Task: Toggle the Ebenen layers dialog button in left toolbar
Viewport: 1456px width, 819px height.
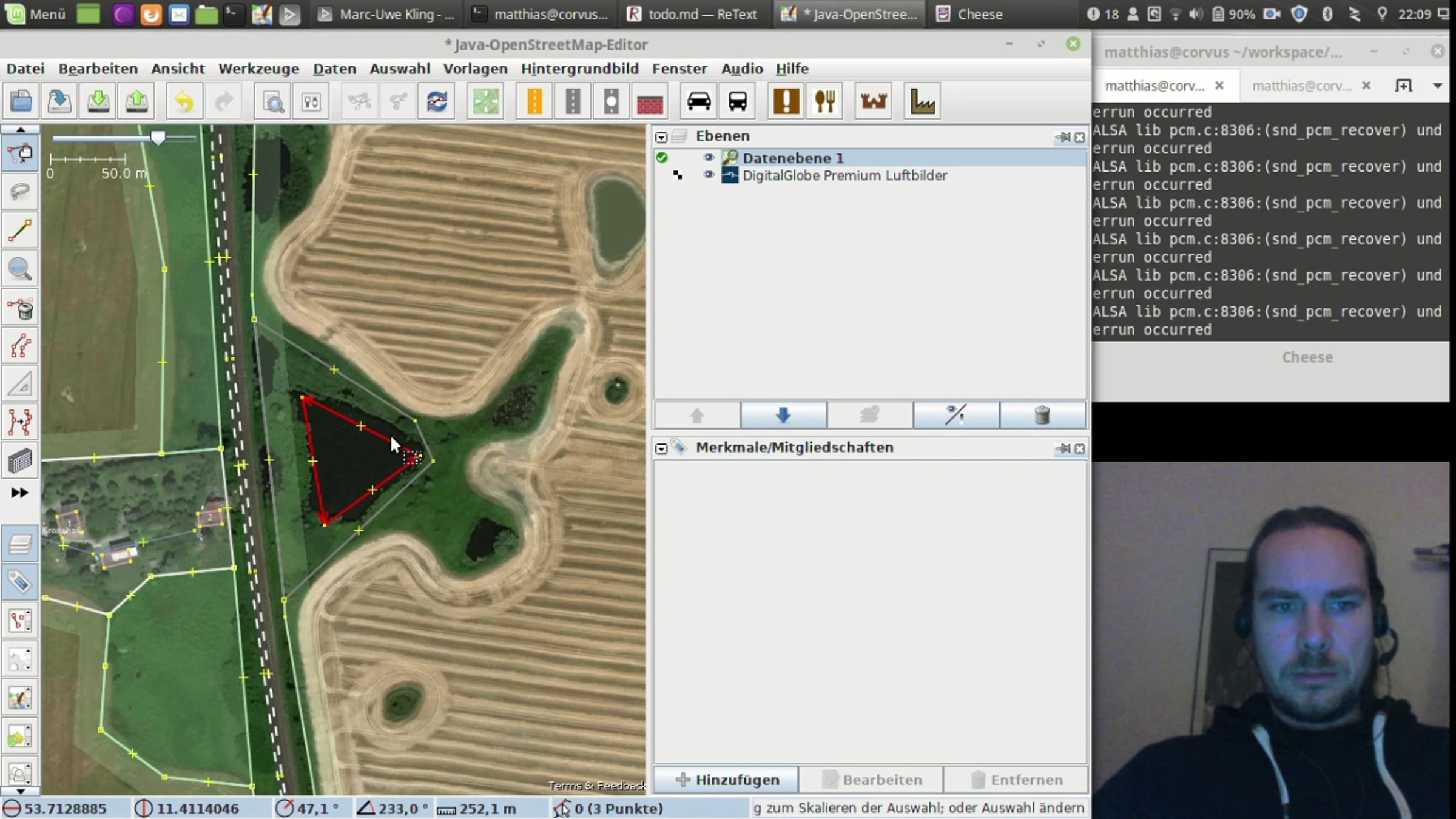Action: coord(20,544)
